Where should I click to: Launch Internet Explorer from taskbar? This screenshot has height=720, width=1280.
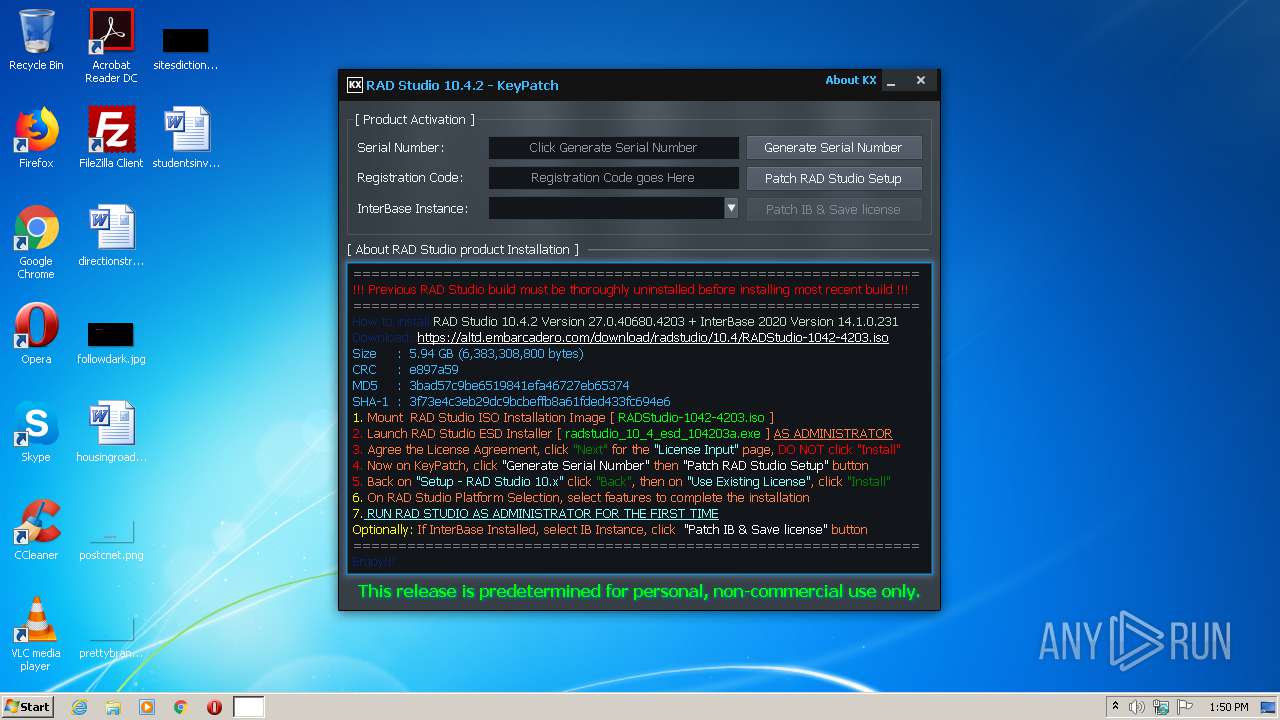(79, 707)
